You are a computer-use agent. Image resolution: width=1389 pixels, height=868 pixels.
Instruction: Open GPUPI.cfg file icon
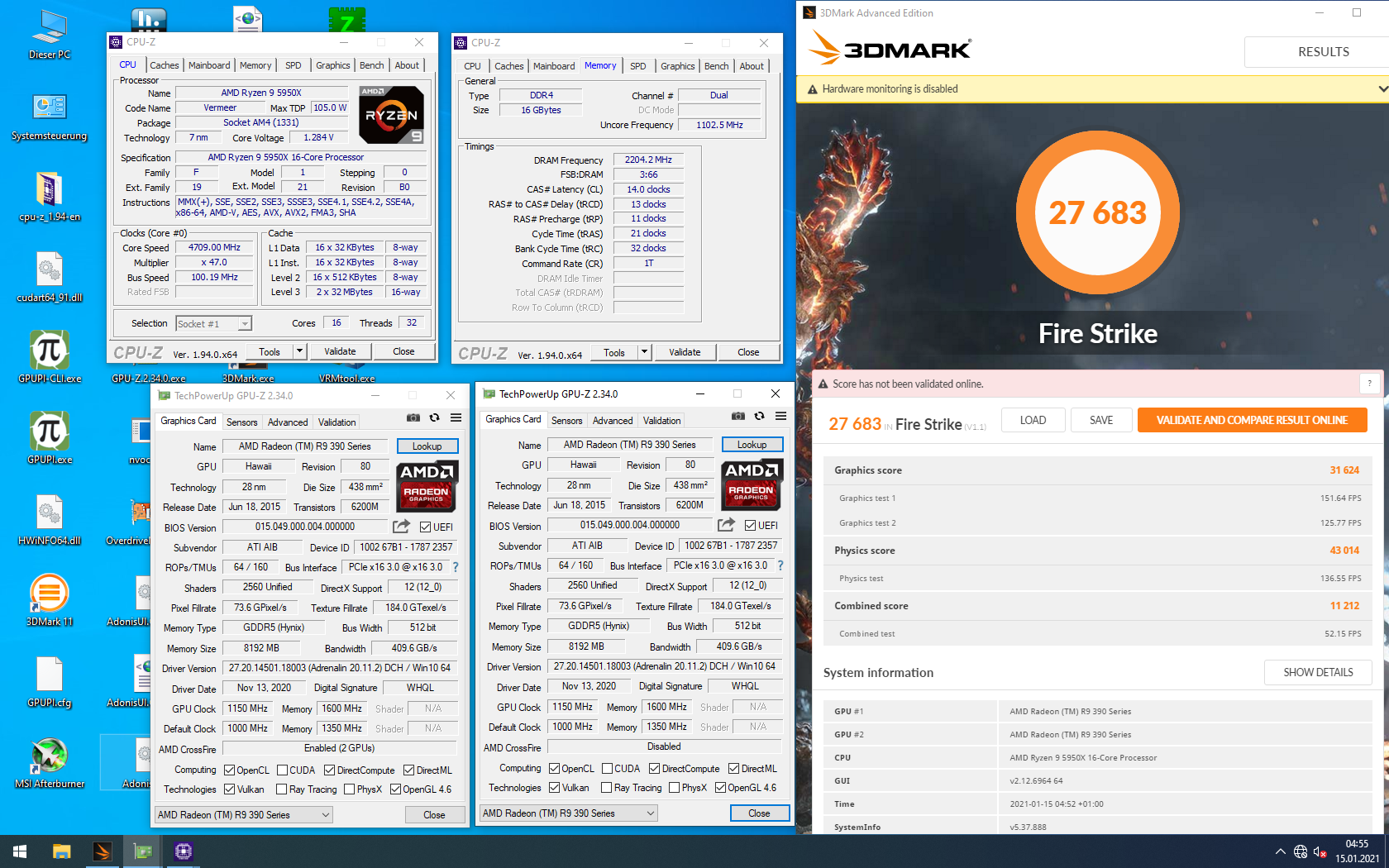[50, 682]
